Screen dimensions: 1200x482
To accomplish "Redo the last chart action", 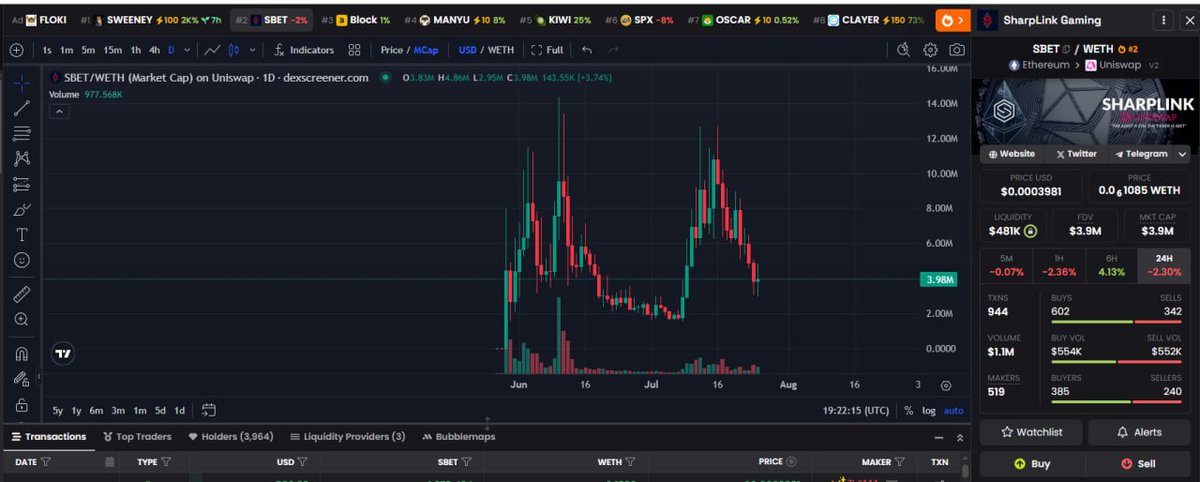I will 613,50.
